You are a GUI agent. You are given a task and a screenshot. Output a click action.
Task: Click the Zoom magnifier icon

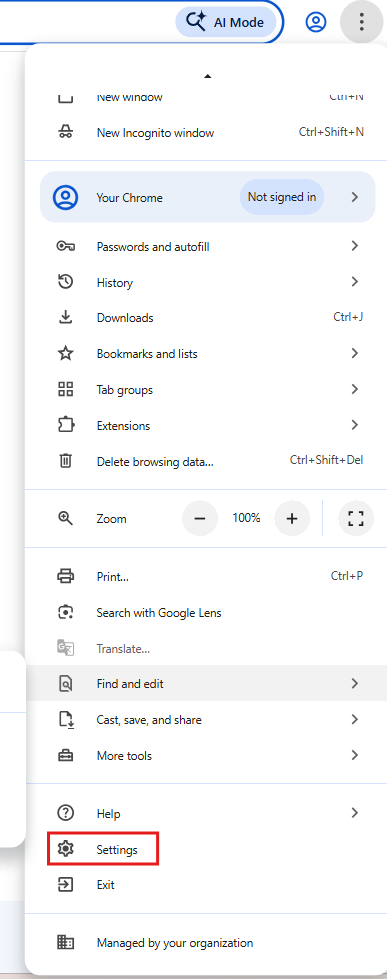[66, 518]
